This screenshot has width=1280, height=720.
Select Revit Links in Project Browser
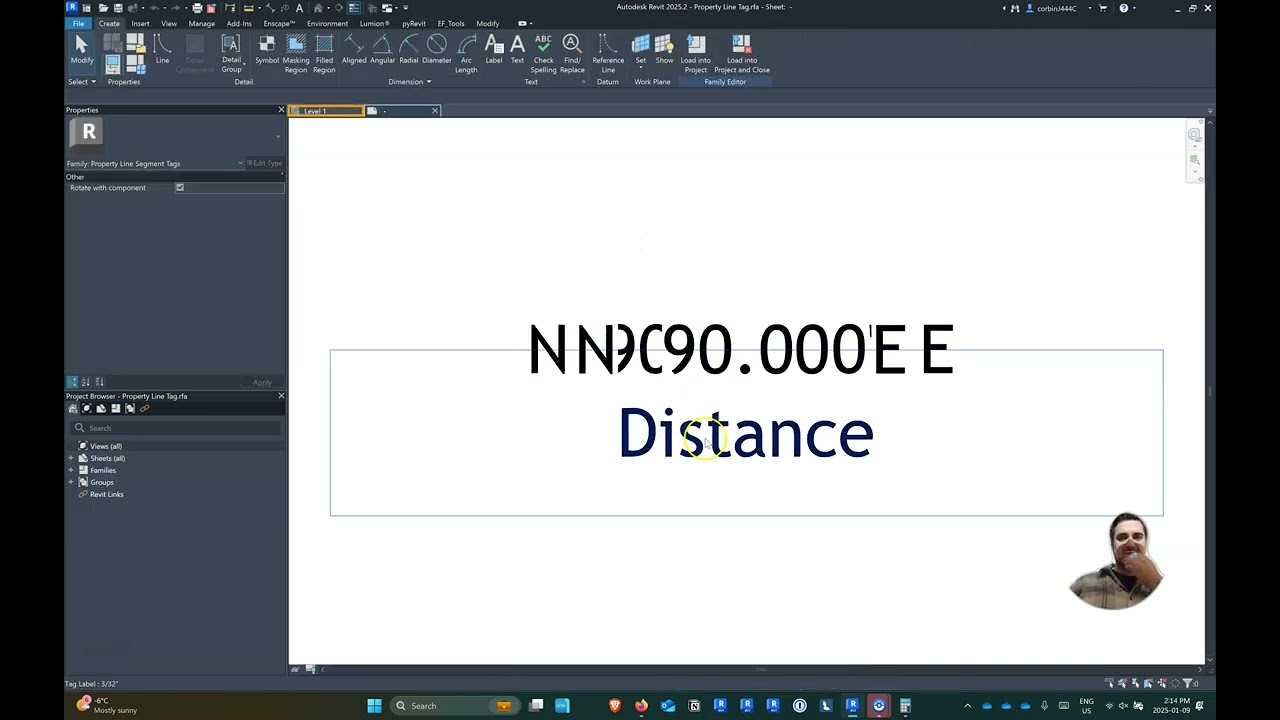[107, 494]
